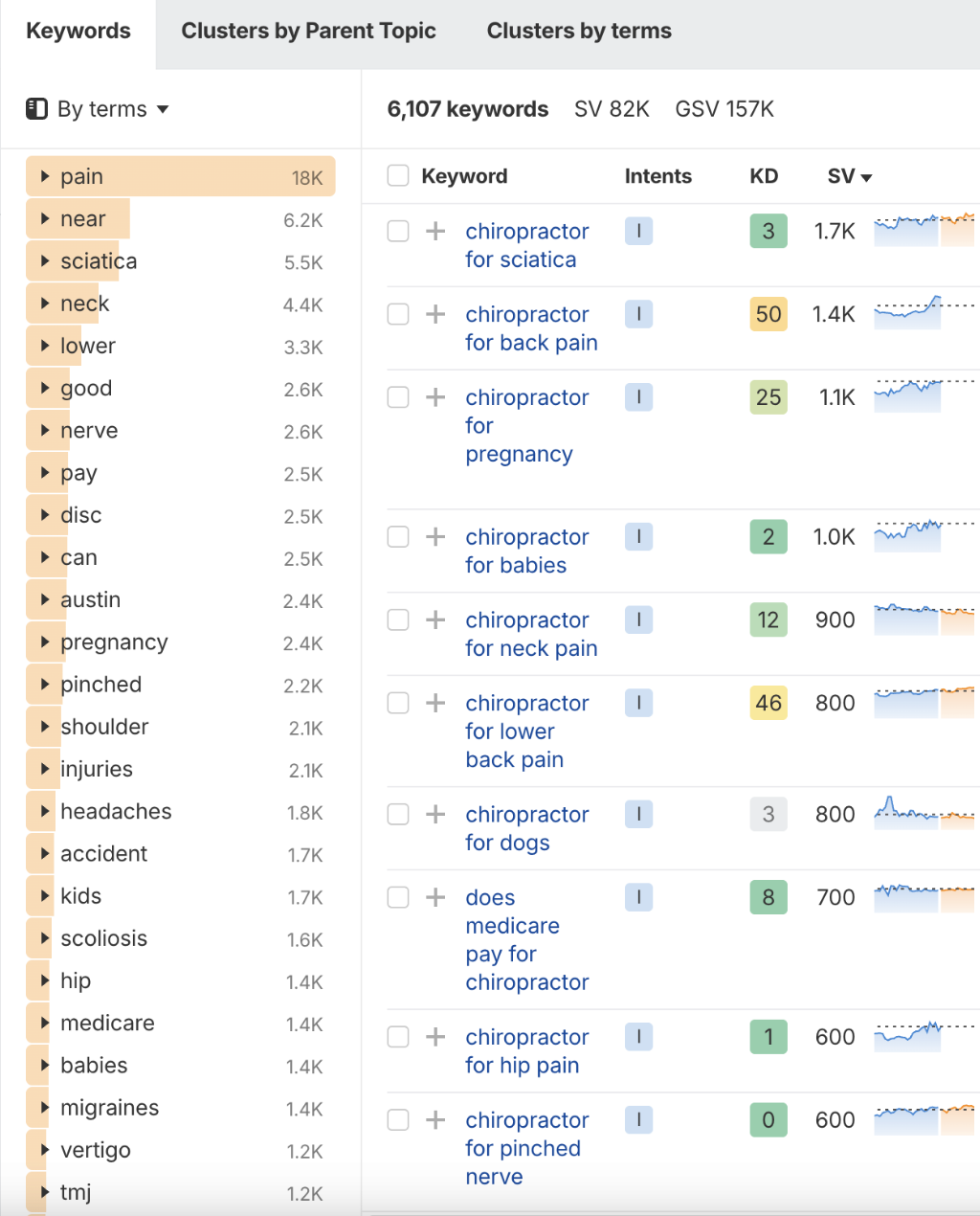Viewport: 980px width, 1216px height.
Task: Tick the select-all checkbox beside Keyword header
Action: point(398,176)
